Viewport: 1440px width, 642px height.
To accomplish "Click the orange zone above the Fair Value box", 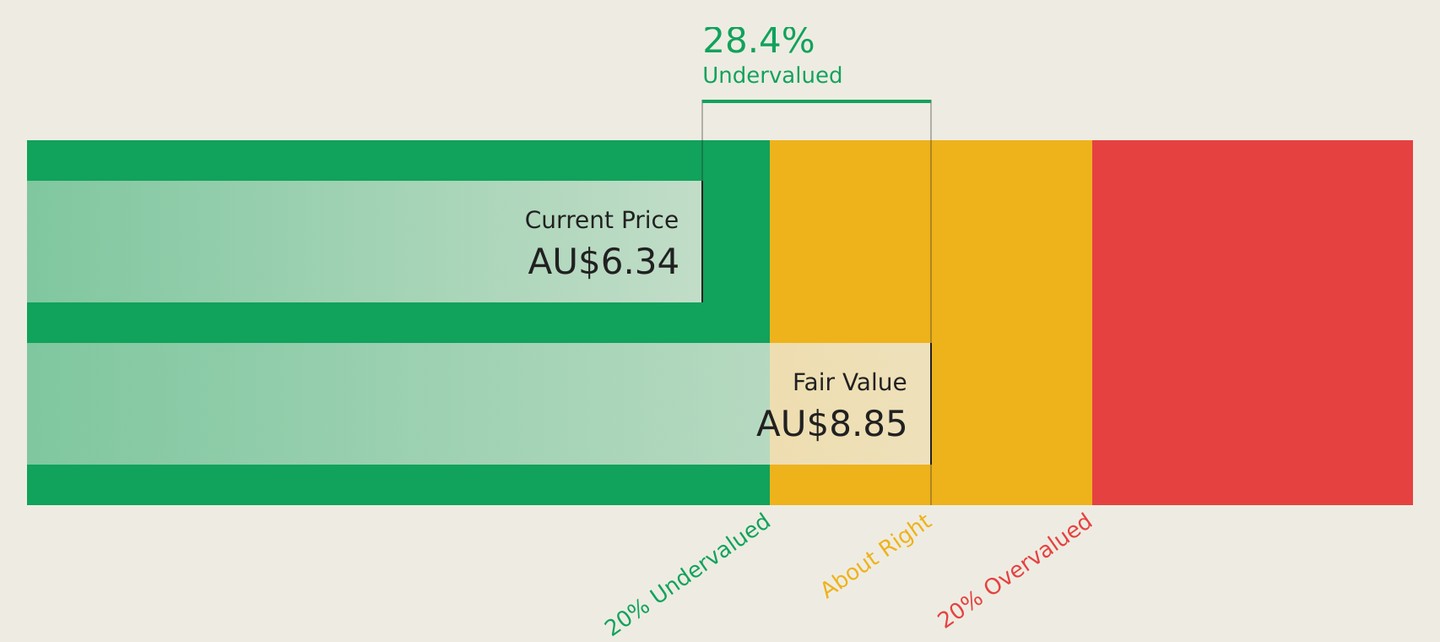I will pos(850,241).
